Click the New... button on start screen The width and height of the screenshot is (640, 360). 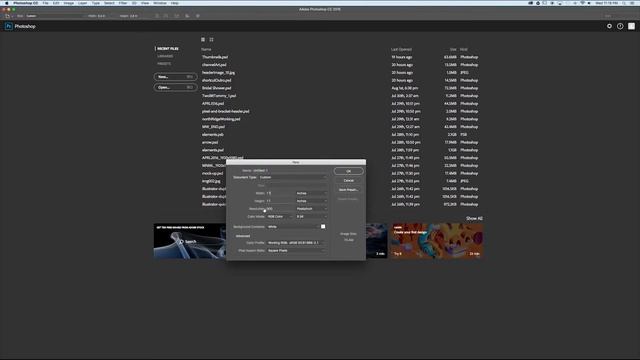pyautogui.click(x=176, y=77)
